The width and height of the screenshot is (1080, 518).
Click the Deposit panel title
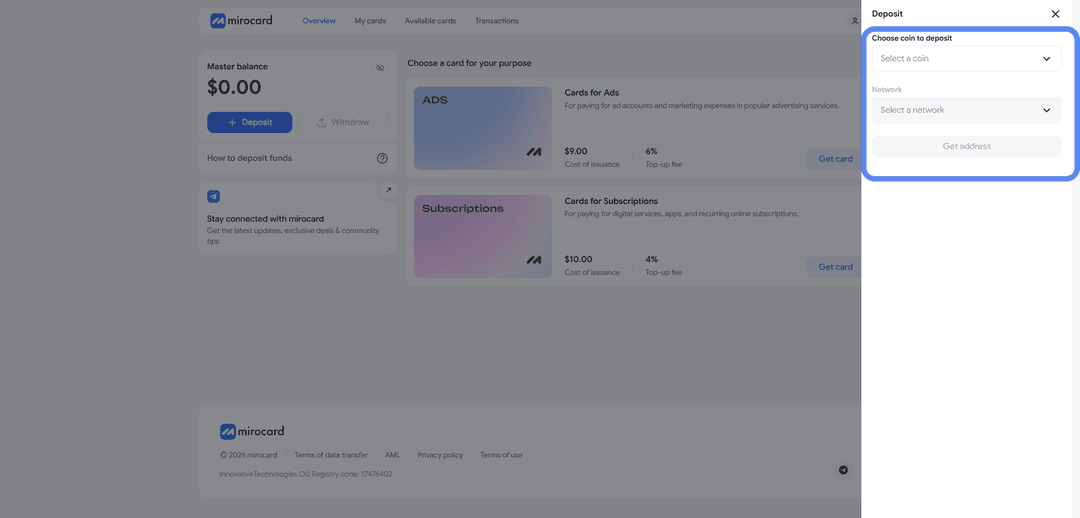point(887,14)
